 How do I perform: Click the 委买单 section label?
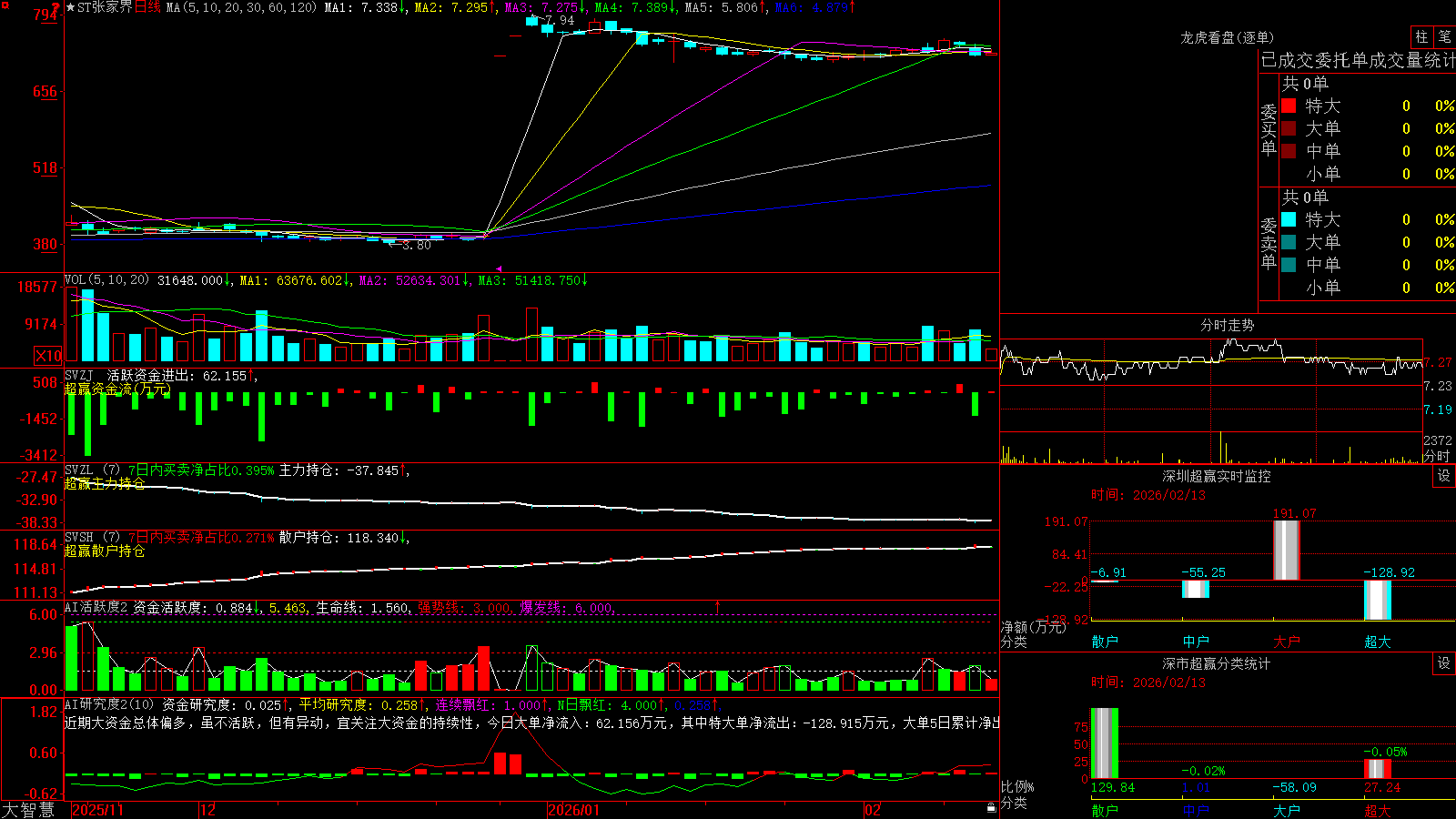pos(1269,128)
